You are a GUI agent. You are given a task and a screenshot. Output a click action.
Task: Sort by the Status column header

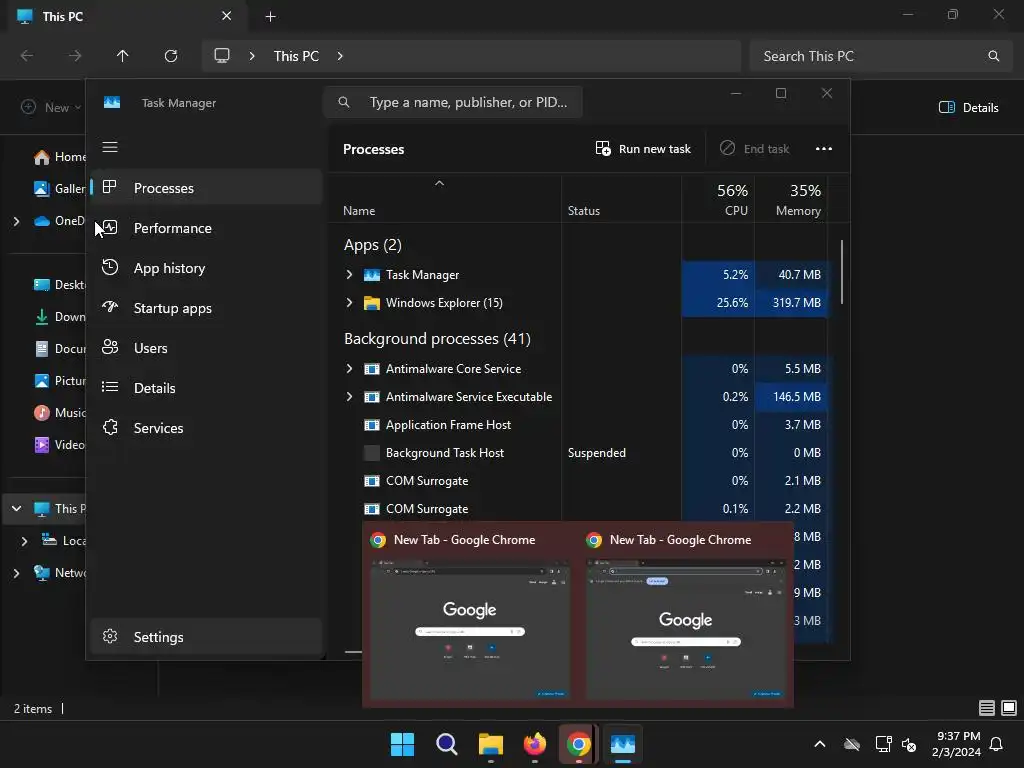point(584,211)
